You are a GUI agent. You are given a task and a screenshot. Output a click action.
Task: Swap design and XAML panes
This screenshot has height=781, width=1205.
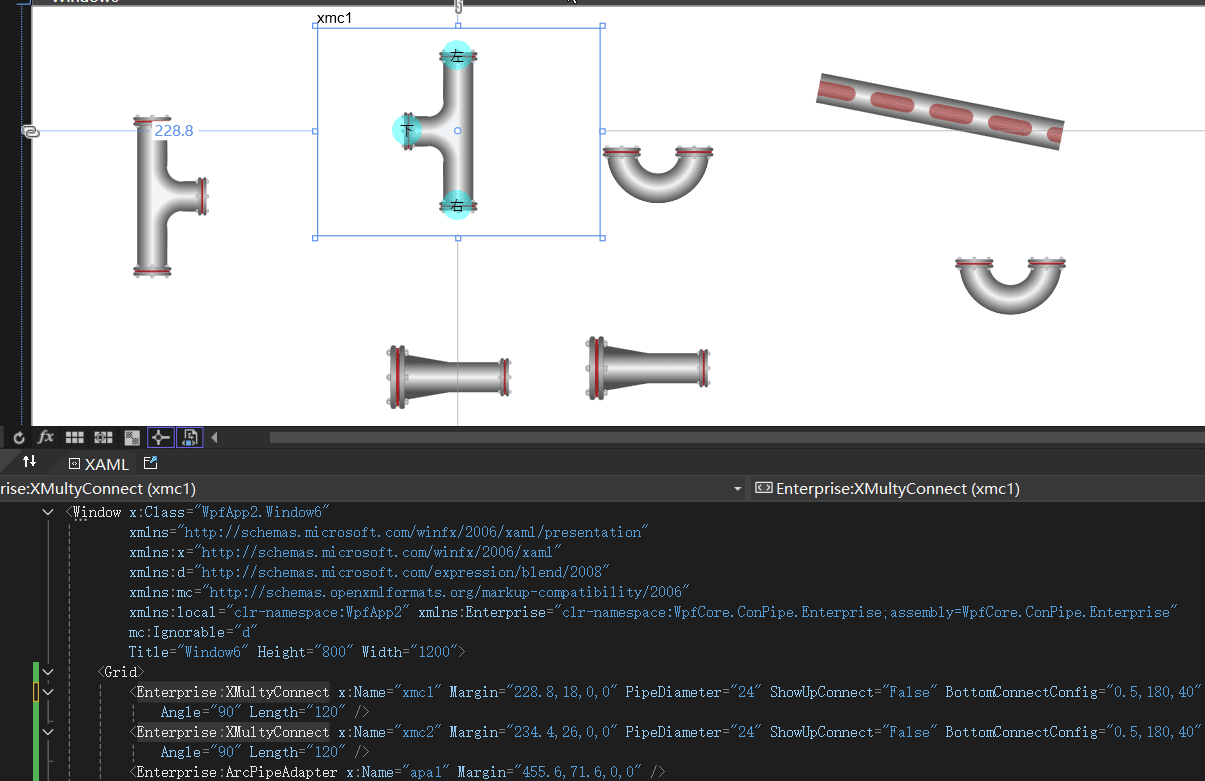coord(29,462)
